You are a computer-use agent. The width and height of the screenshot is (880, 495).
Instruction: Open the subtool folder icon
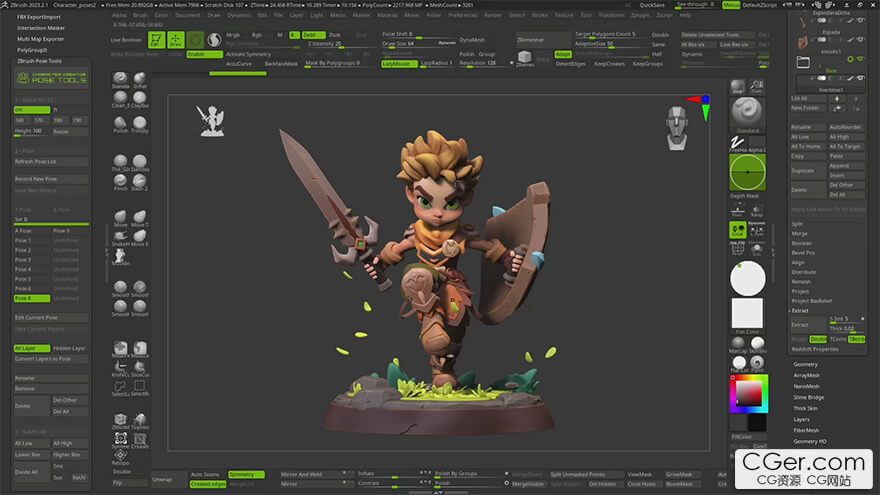(x=803, y=62)
